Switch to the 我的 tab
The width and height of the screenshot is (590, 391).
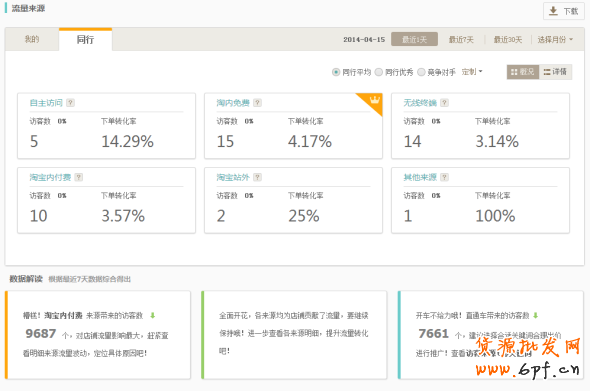click(32, 39)
